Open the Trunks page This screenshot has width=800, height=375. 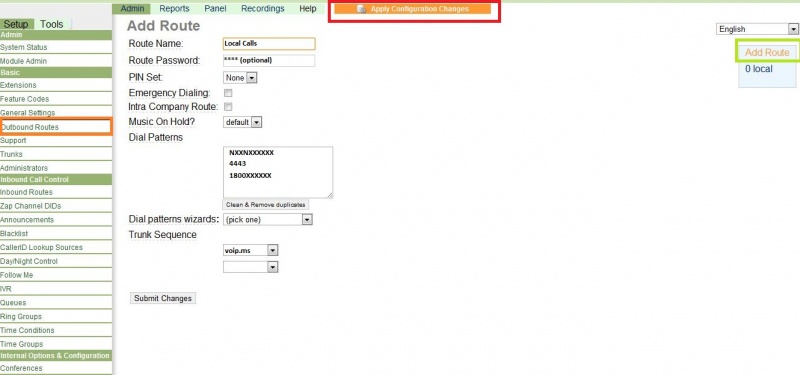56,154
